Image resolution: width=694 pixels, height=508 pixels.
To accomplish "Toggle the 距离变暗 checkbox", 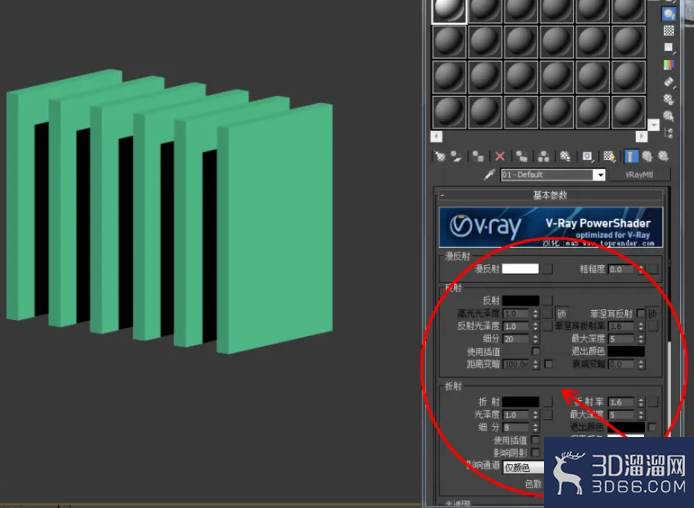I will pyautogui.click(x=548, y=364).
